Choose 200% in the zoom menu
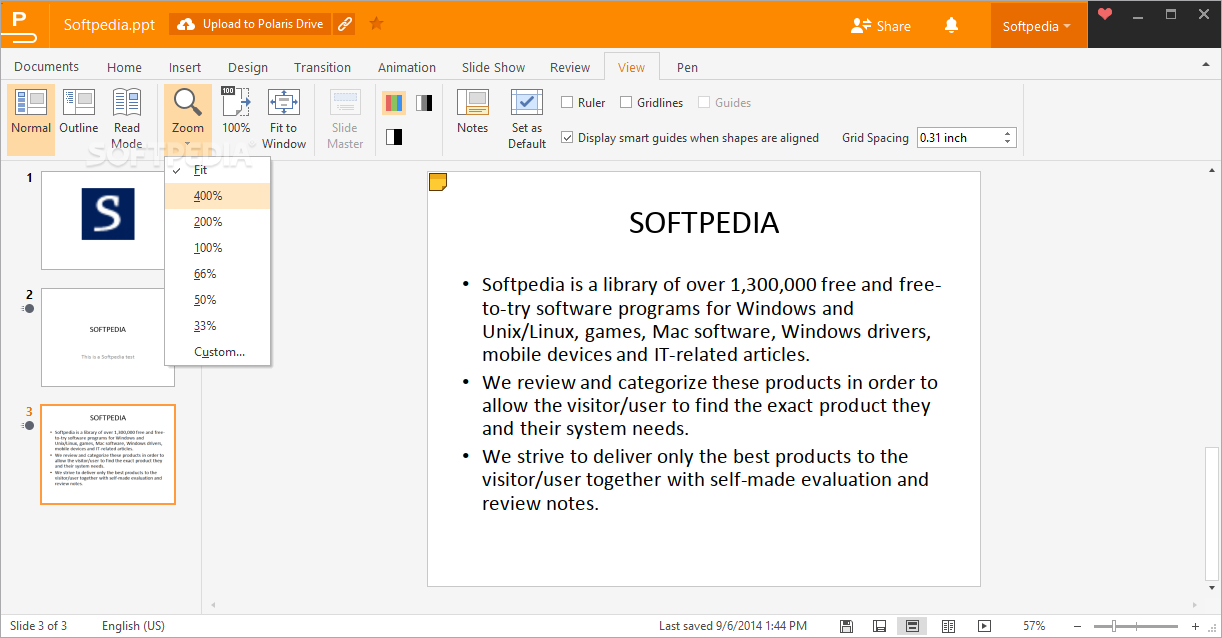The width and height of the screenshot is (1222, 638). point(218,222)
